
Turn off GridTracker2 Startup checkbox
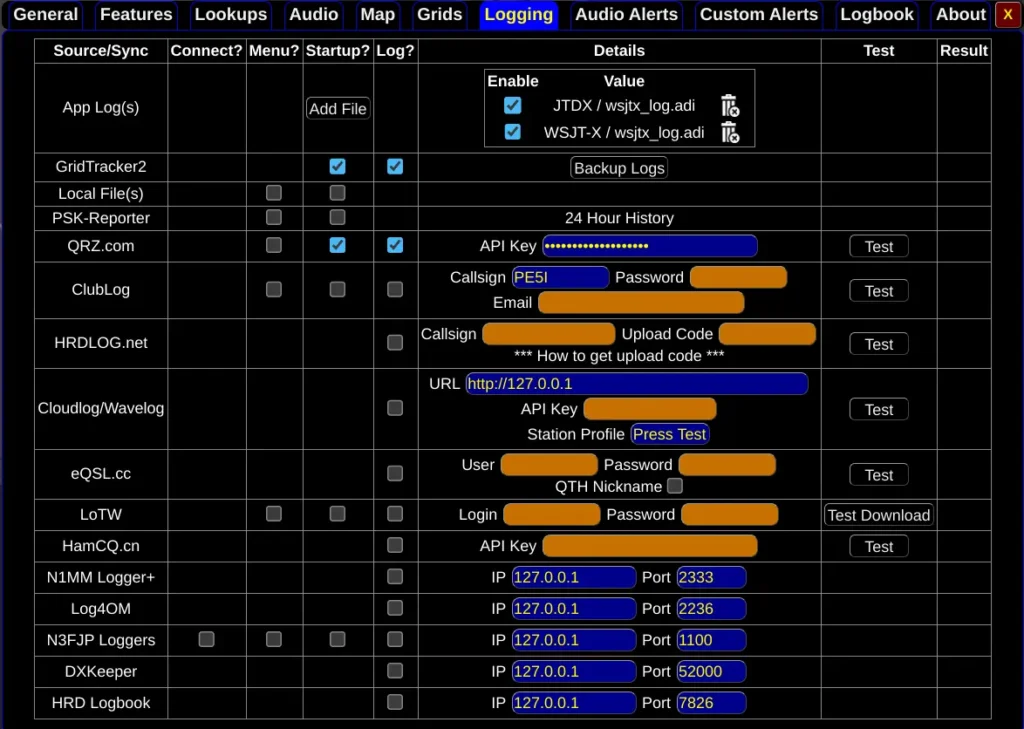pyautogui.click(x=337, y=167)
